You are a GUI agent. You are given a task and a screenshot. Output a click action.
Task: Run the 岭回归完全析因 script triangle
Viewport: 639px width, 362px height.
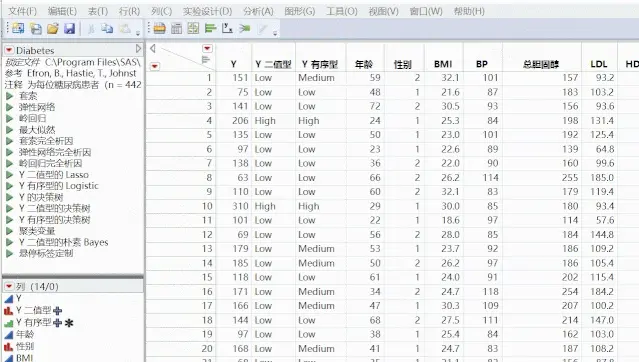click(x=10, y=163)
